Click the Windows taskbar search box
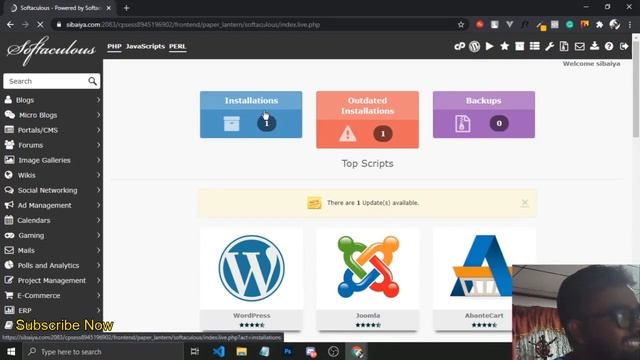640x360 pixels. 102,351
